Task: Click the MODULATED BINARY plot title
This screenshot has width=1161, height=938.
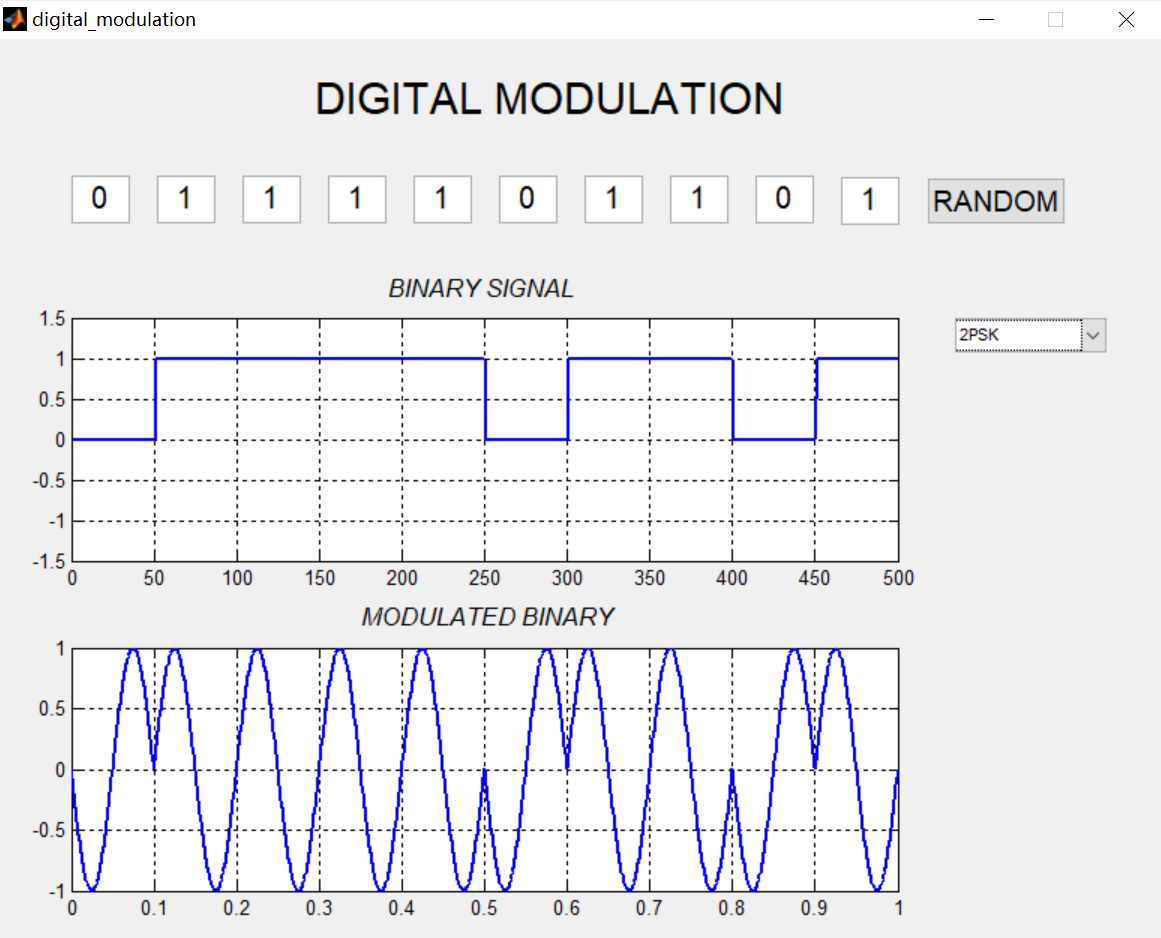Action: click(488, 617)
